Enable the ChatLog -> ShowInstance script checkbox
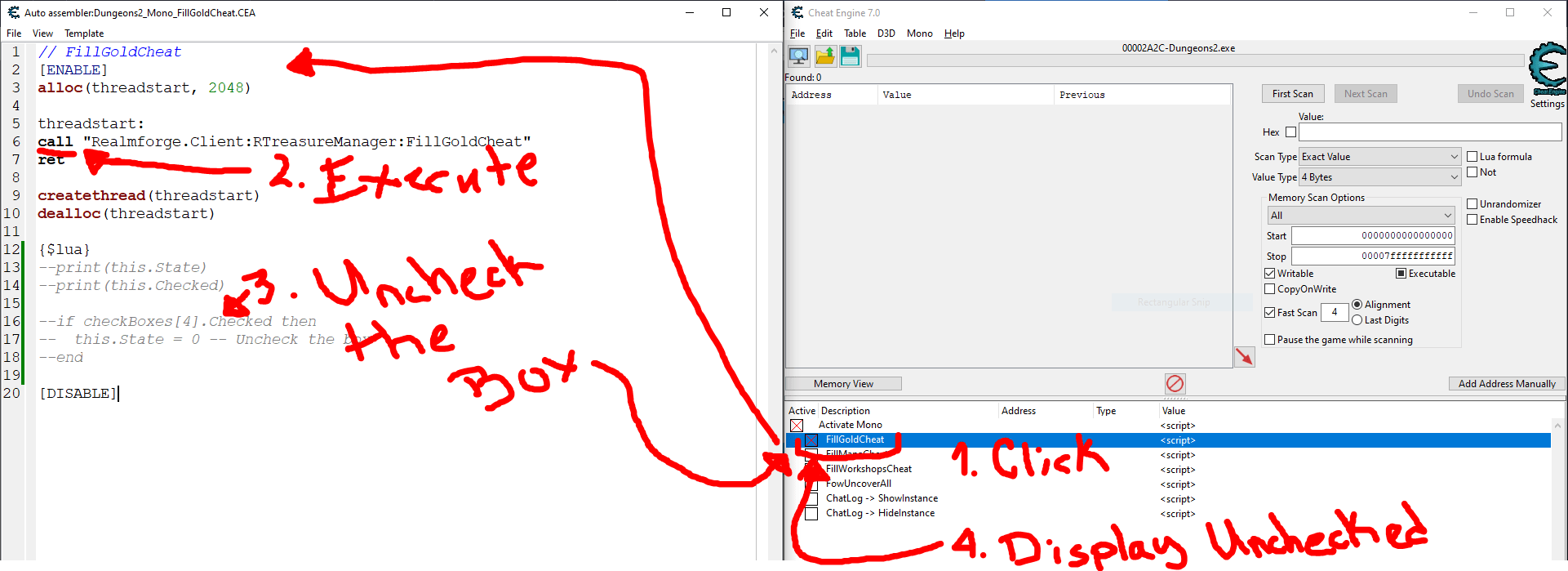 pyautogui.click(x=811, y=499)
